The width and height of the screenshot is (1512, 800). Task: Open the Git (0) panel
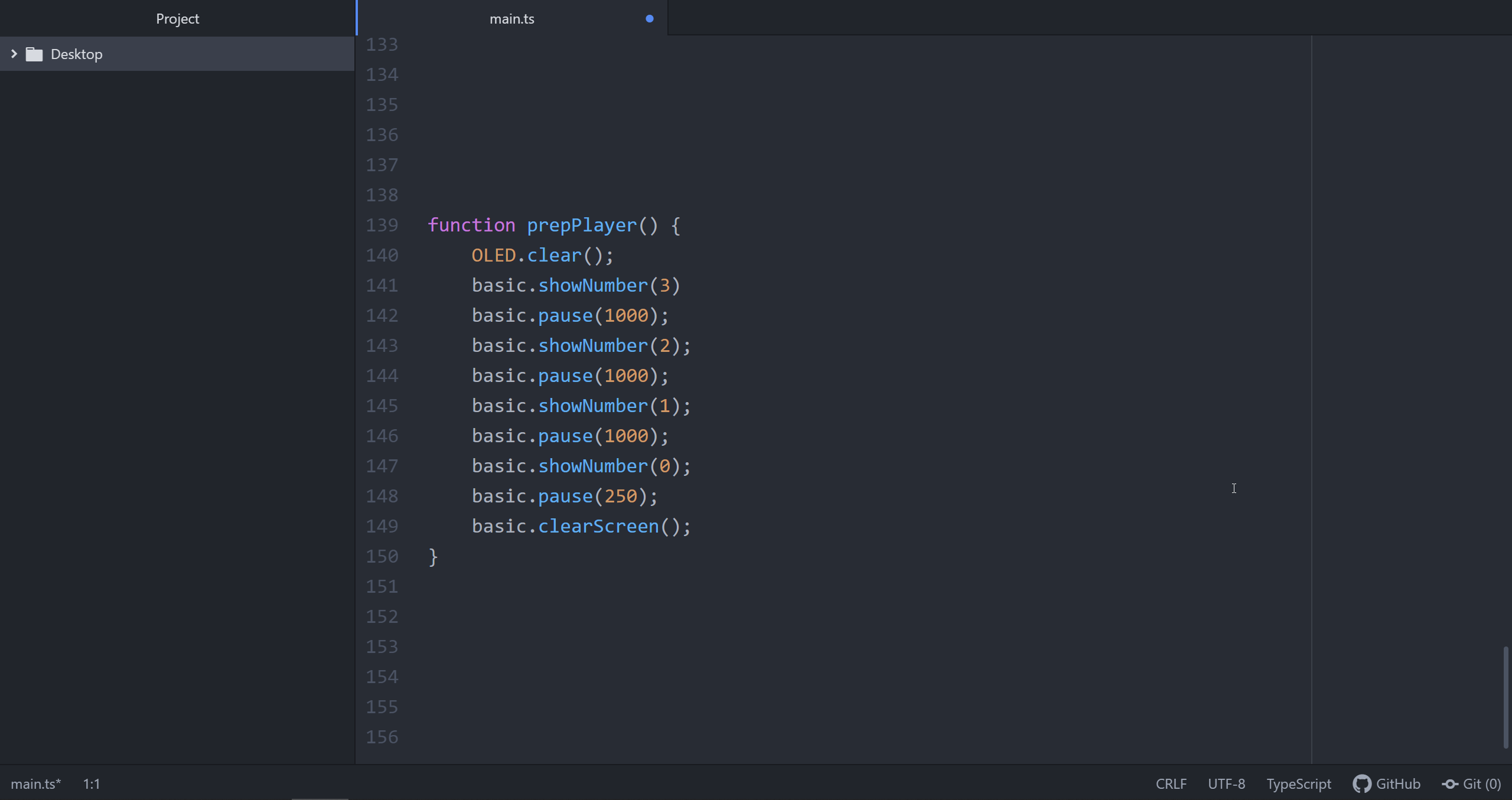click(x=1481, y=784)
